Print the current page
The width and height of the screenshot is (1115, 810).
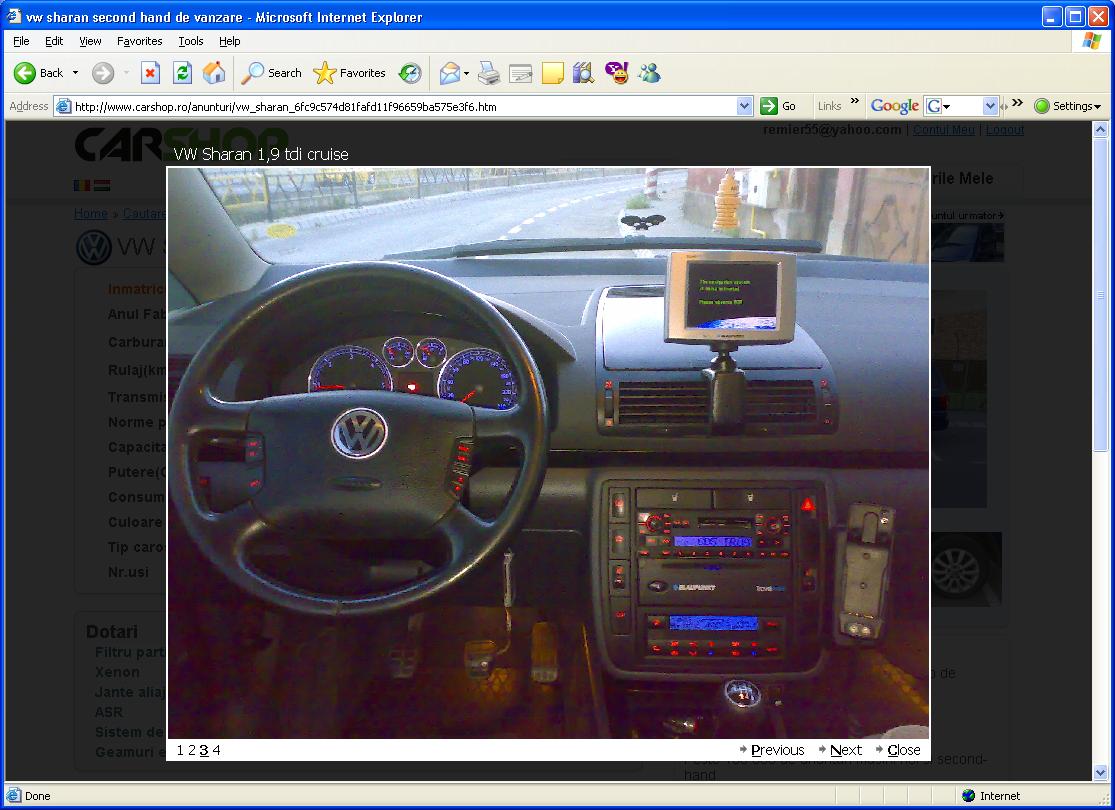489,73
